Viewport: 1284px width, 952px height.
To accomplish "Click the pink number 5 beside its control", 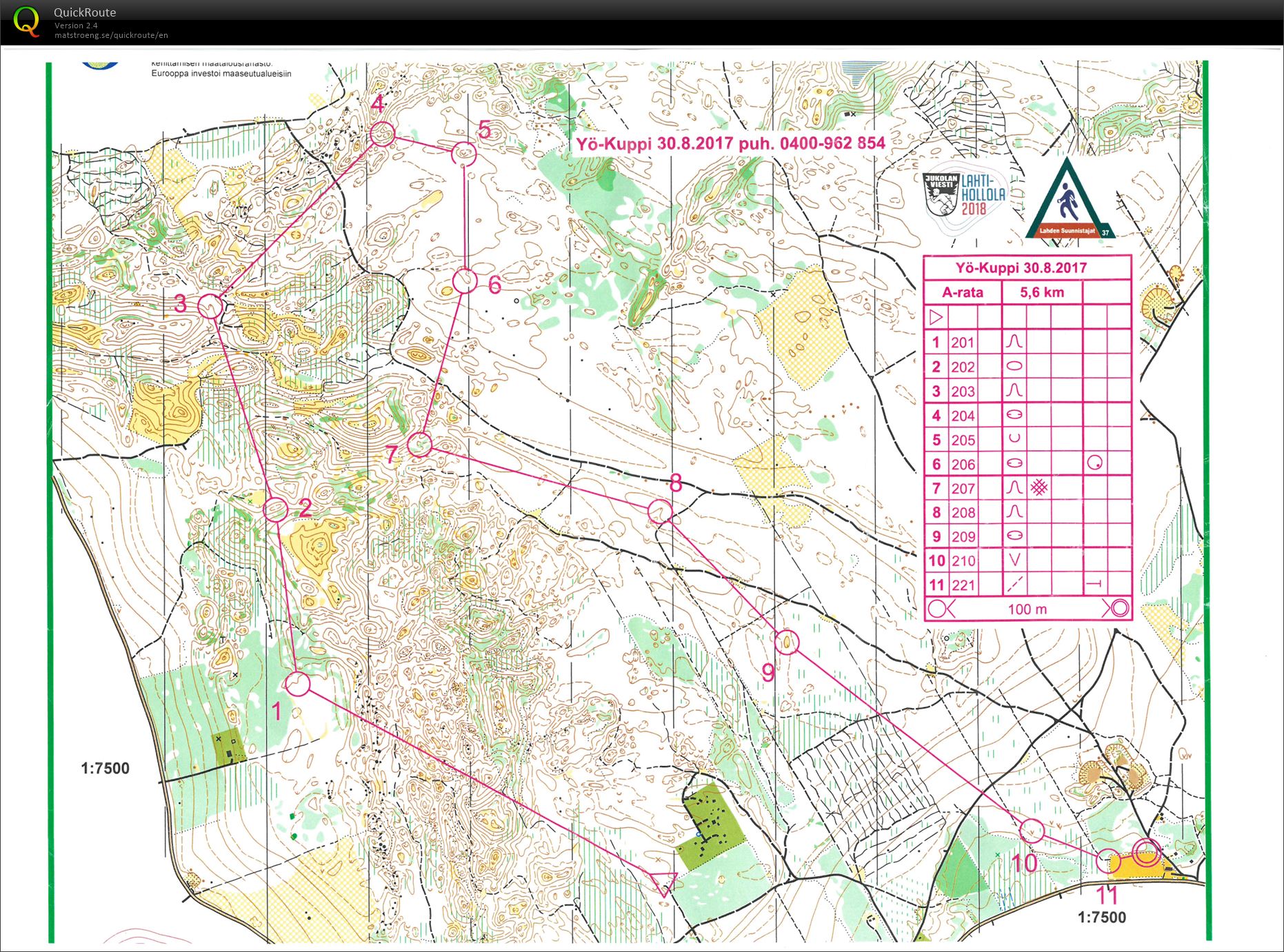I will coord(485,130).
